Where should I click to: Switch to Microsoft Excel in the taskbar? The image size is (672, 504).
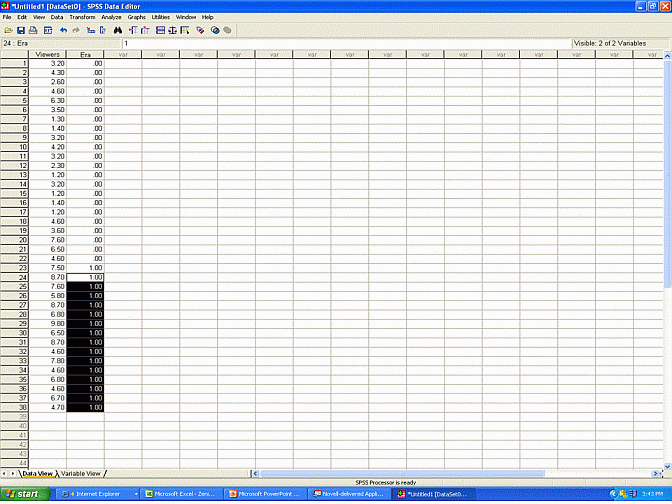182,494
